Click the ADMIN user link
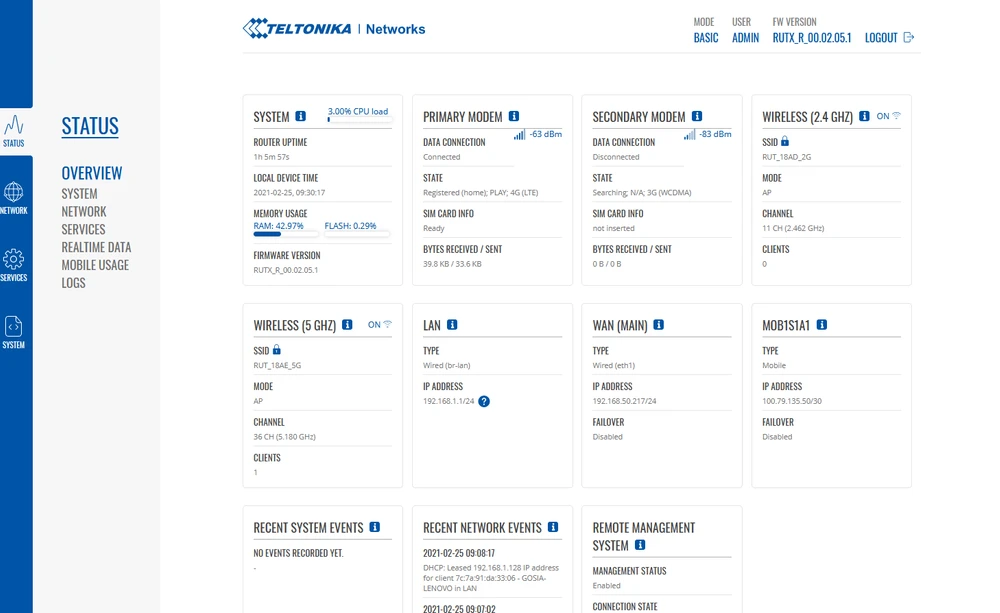This screenshot has height=613, width=1000. coord(745,38)
